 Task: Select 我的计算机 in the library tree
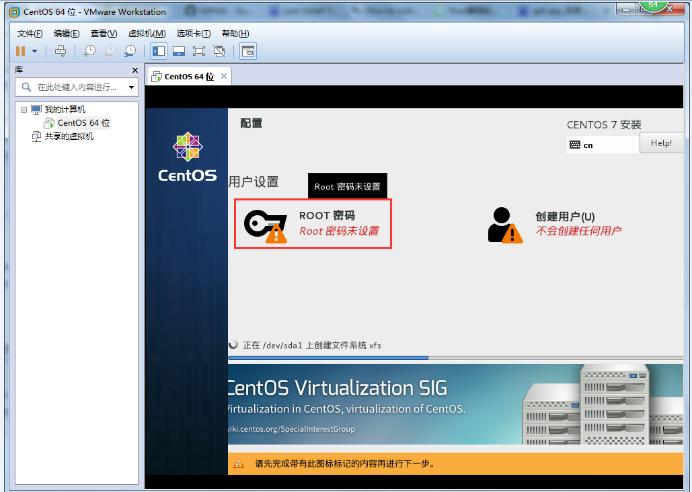[x=65, y=109]
